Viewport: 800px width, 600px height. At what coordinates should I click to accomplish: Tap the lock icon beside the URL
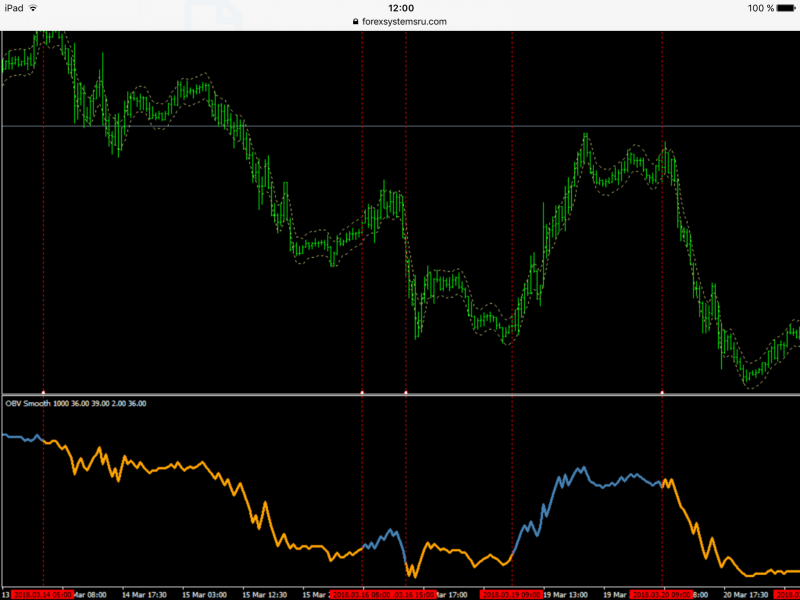(x=356, y=21)
